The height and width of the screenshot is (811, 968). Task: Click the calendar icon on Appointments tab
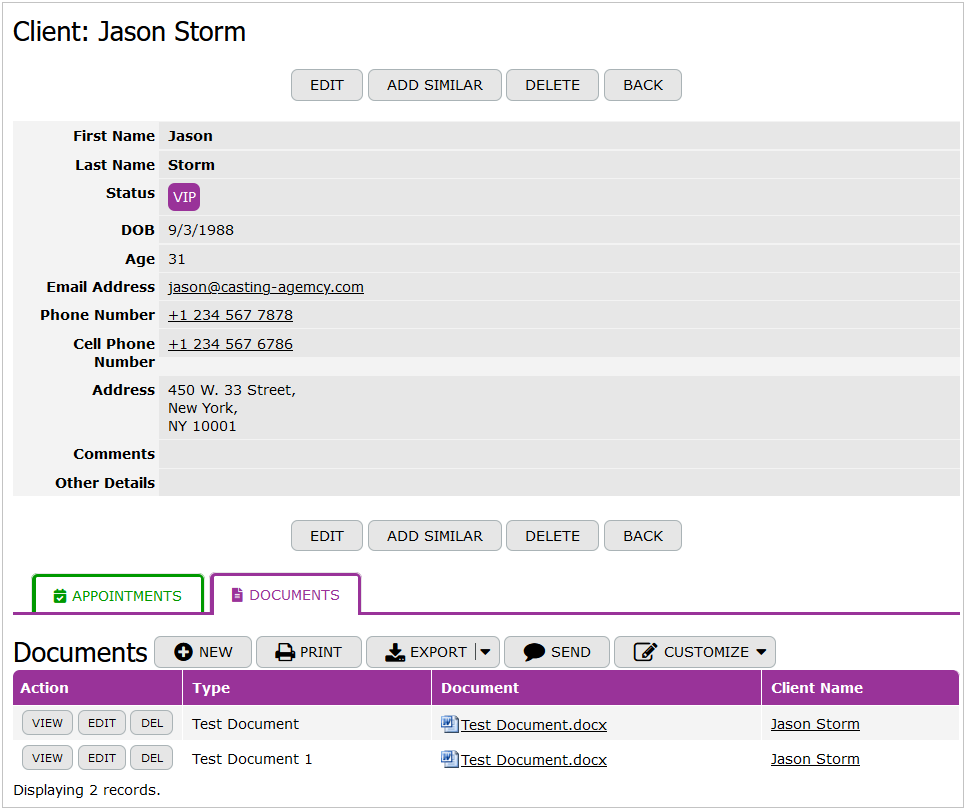60,596
